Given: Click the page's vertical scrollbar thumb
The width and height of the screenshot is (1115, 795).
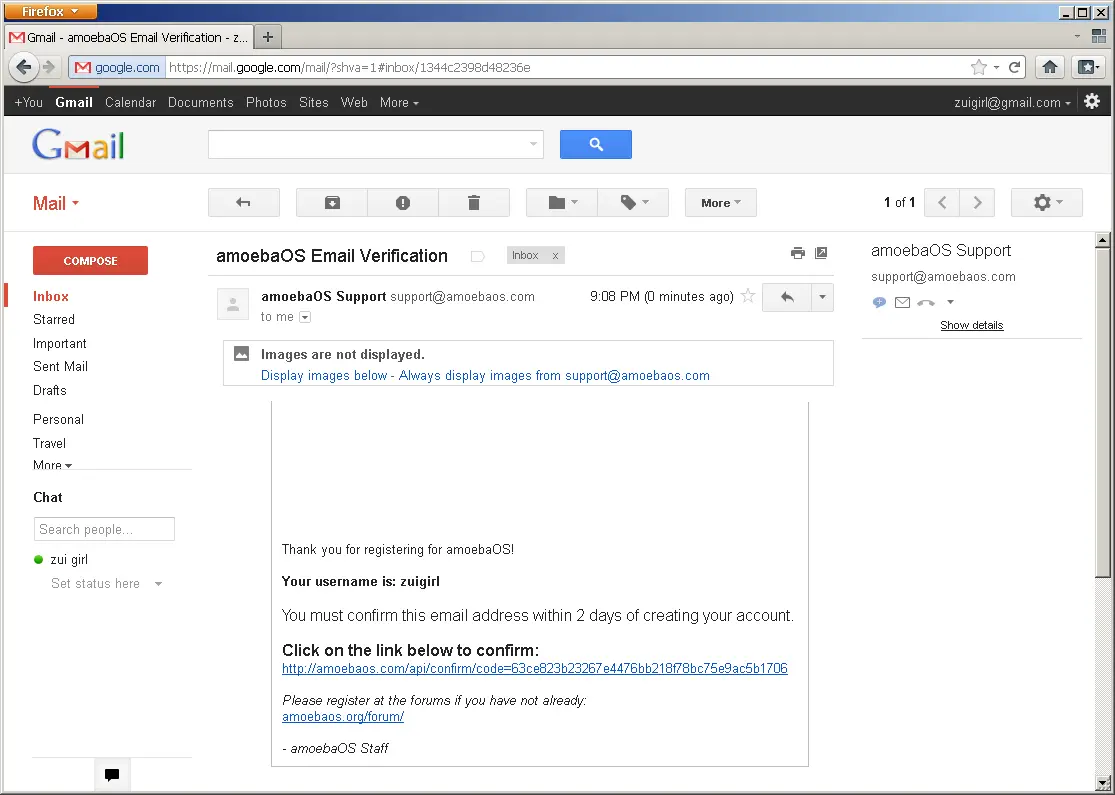Looking at the screenshot, I should [1102, 412].
